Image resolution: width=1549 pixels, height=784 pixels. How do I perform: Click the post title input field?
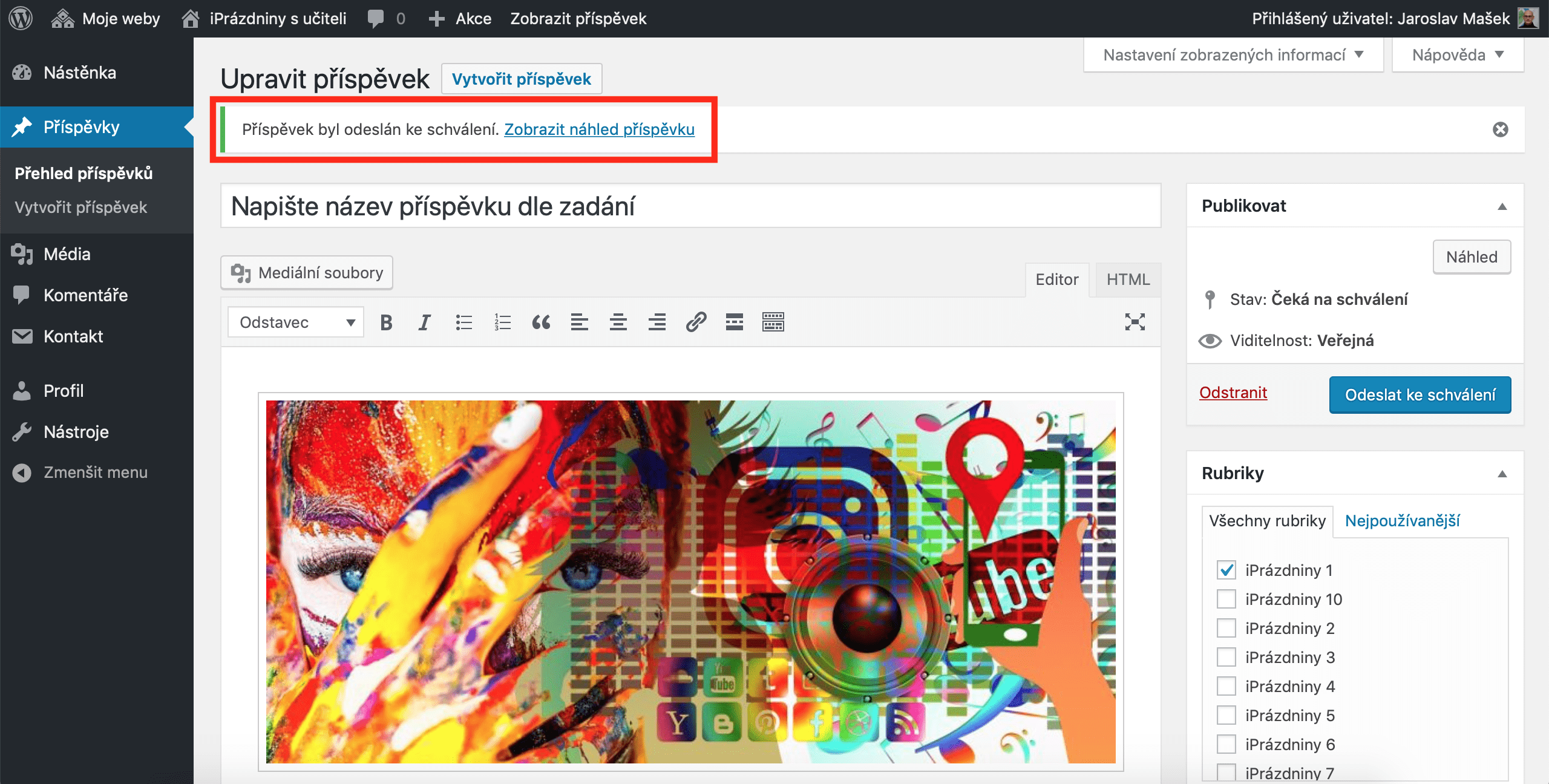(x=690, y=206)
